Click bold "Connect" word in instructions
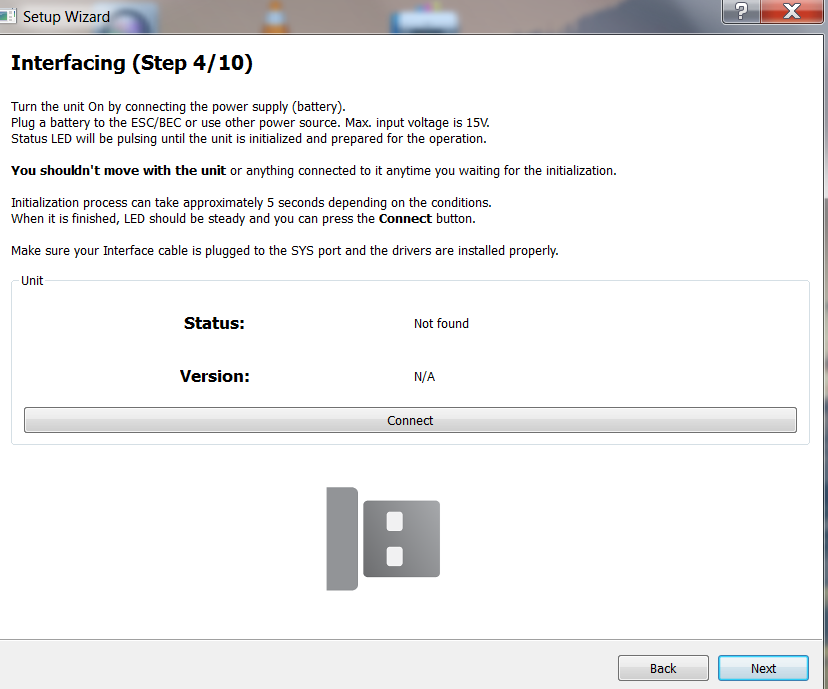 405,219
